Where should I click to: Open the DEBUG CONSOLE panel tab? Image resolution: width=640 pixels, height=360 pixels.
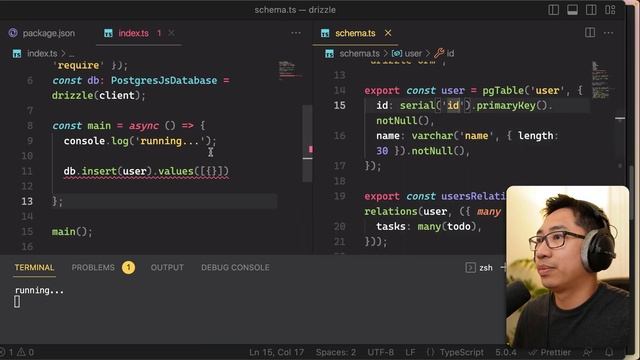tap(235, 268)
